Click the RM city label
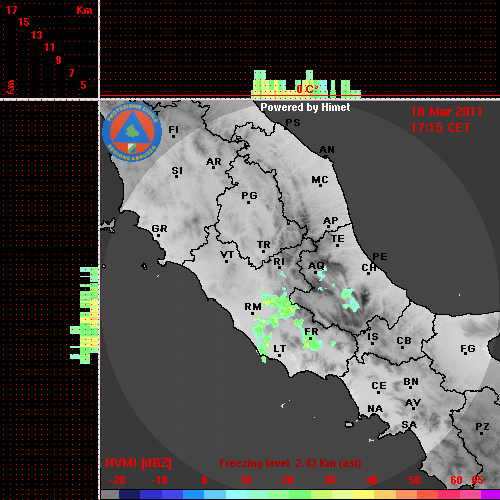500x500 pixels. pos(253,306)
